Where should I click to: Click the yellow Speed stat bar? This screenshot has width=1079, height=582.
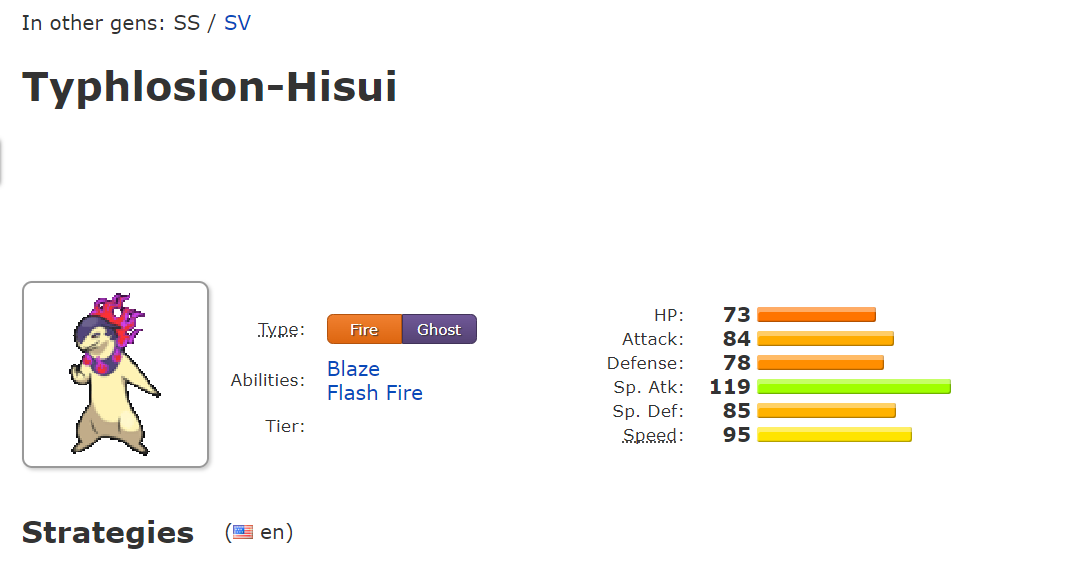(834, 435)
